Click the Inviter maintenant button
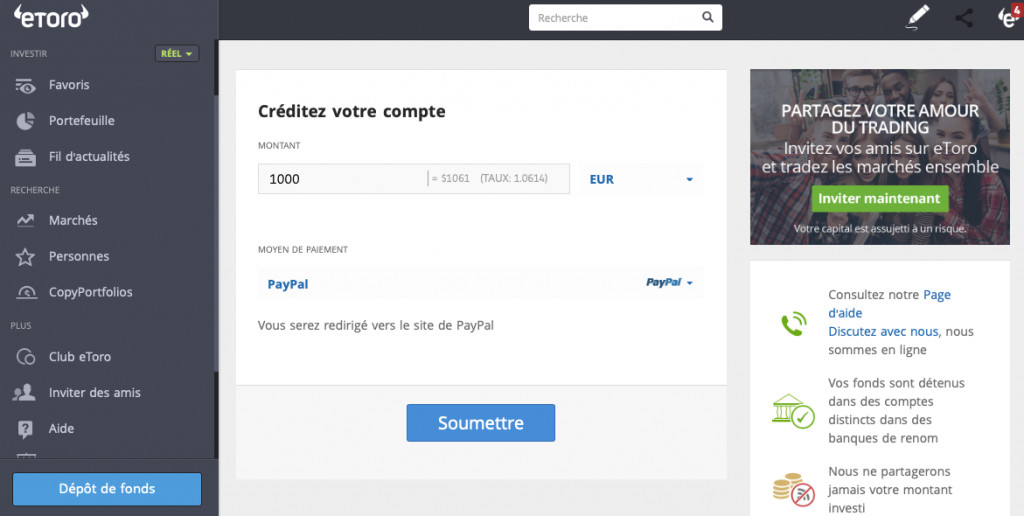1024x516 pixels. pyautogui.click(x=879, y=199)
